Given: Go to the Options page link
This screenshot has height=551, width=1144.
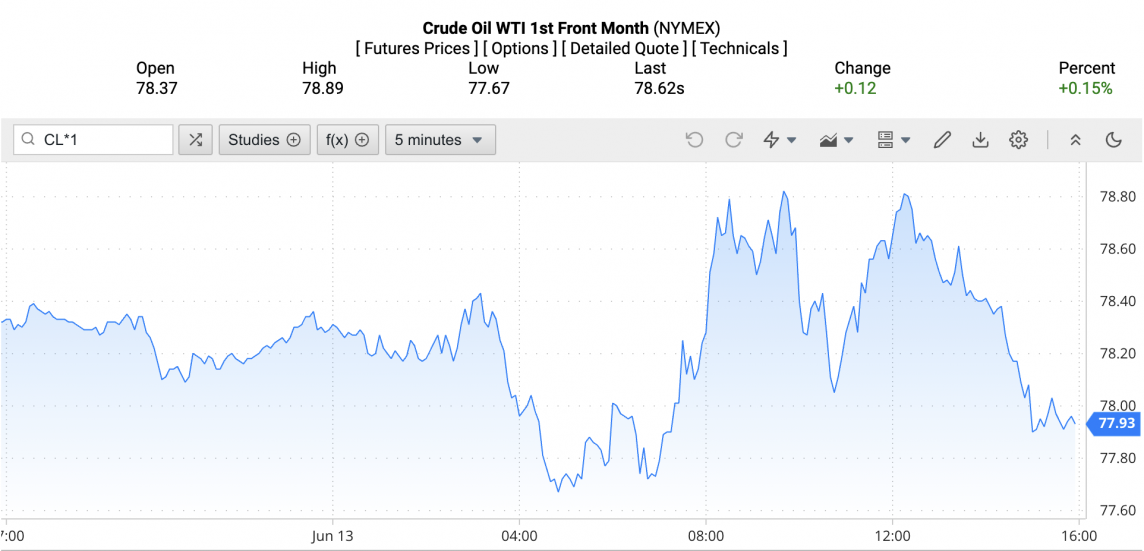Looking at the screenshot, I should click(x=519, y=48).
